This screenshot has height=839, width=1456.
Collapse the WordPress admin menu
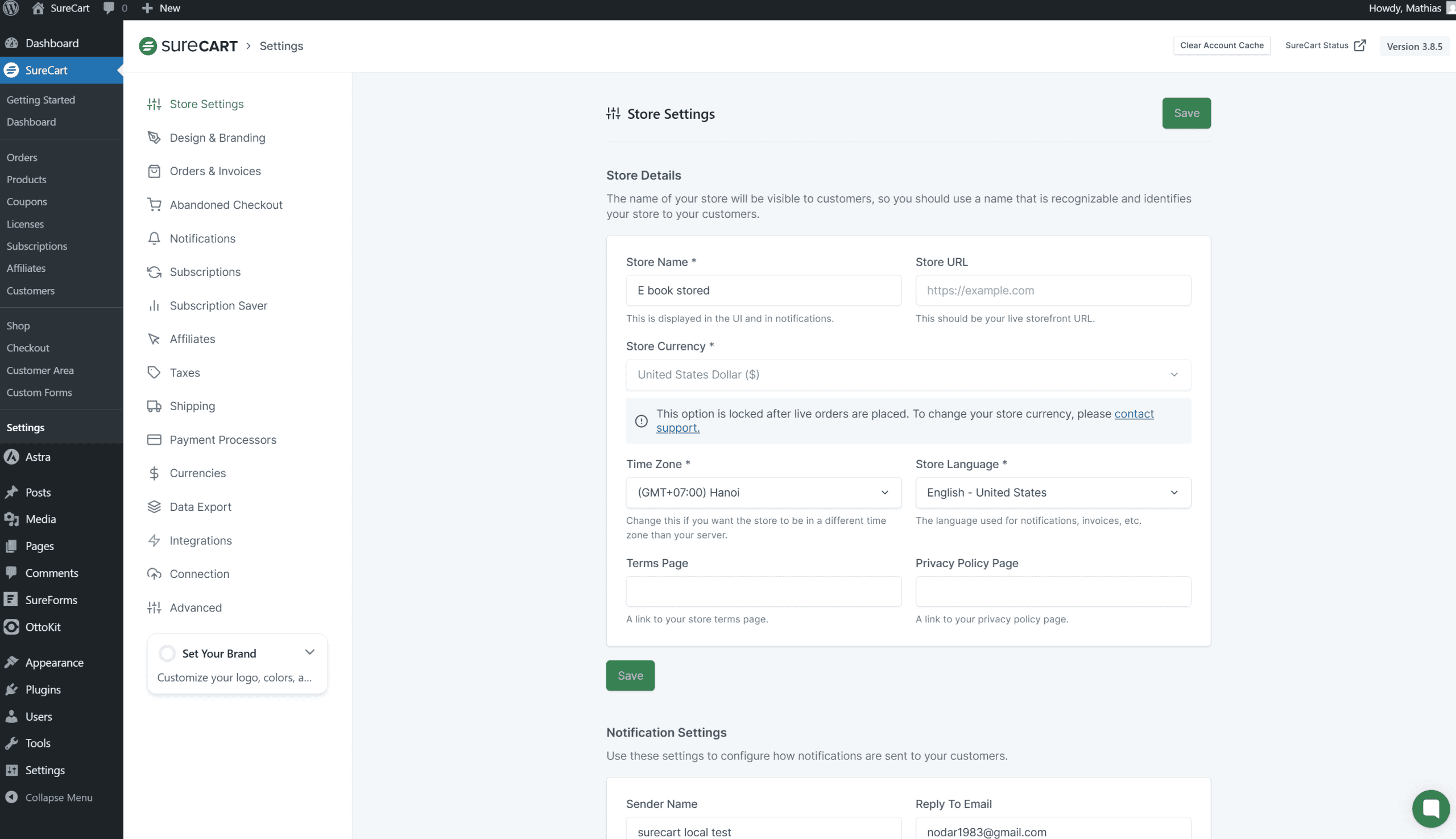pyautogui.click(x=58, y=797)
